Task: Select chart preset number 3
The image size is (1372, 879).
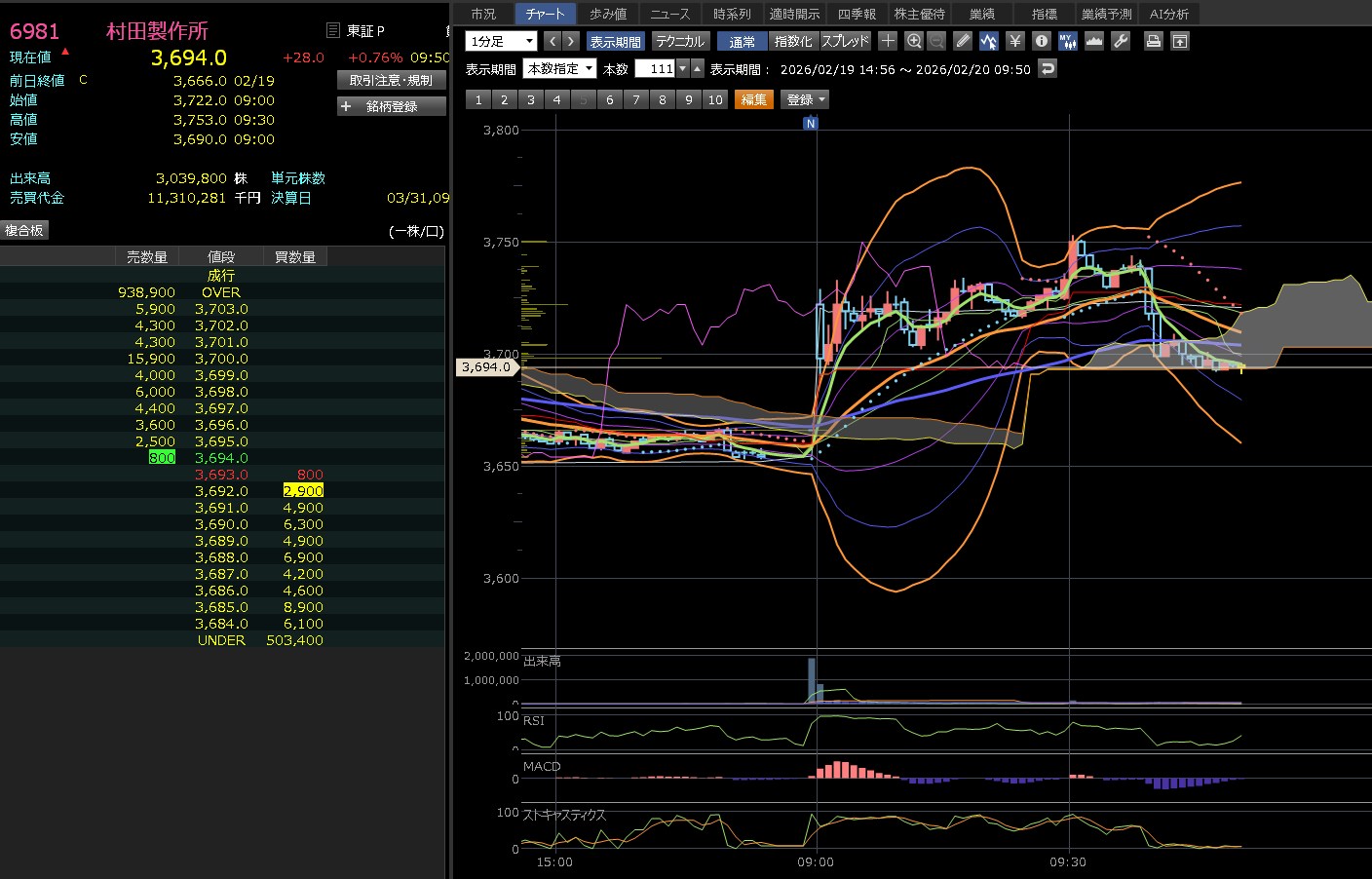Action: (x=530, y=99)
